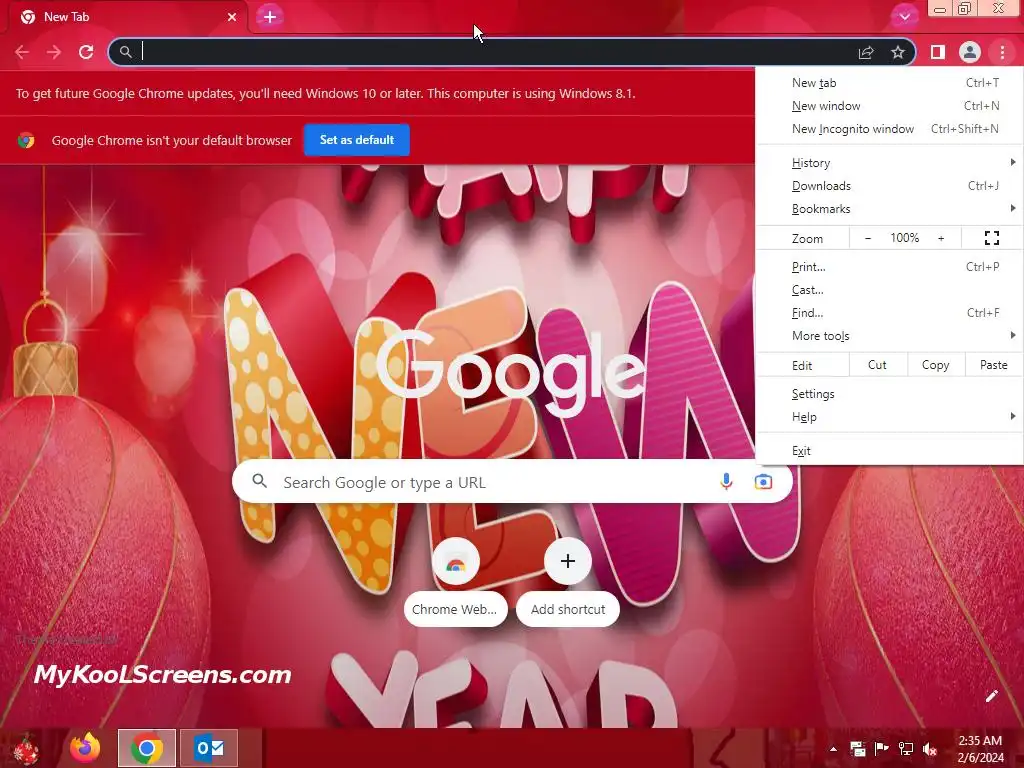Screen dimensions: 1024x768
Task: Click the 100% zoom level value
Action: pos(904,238)
